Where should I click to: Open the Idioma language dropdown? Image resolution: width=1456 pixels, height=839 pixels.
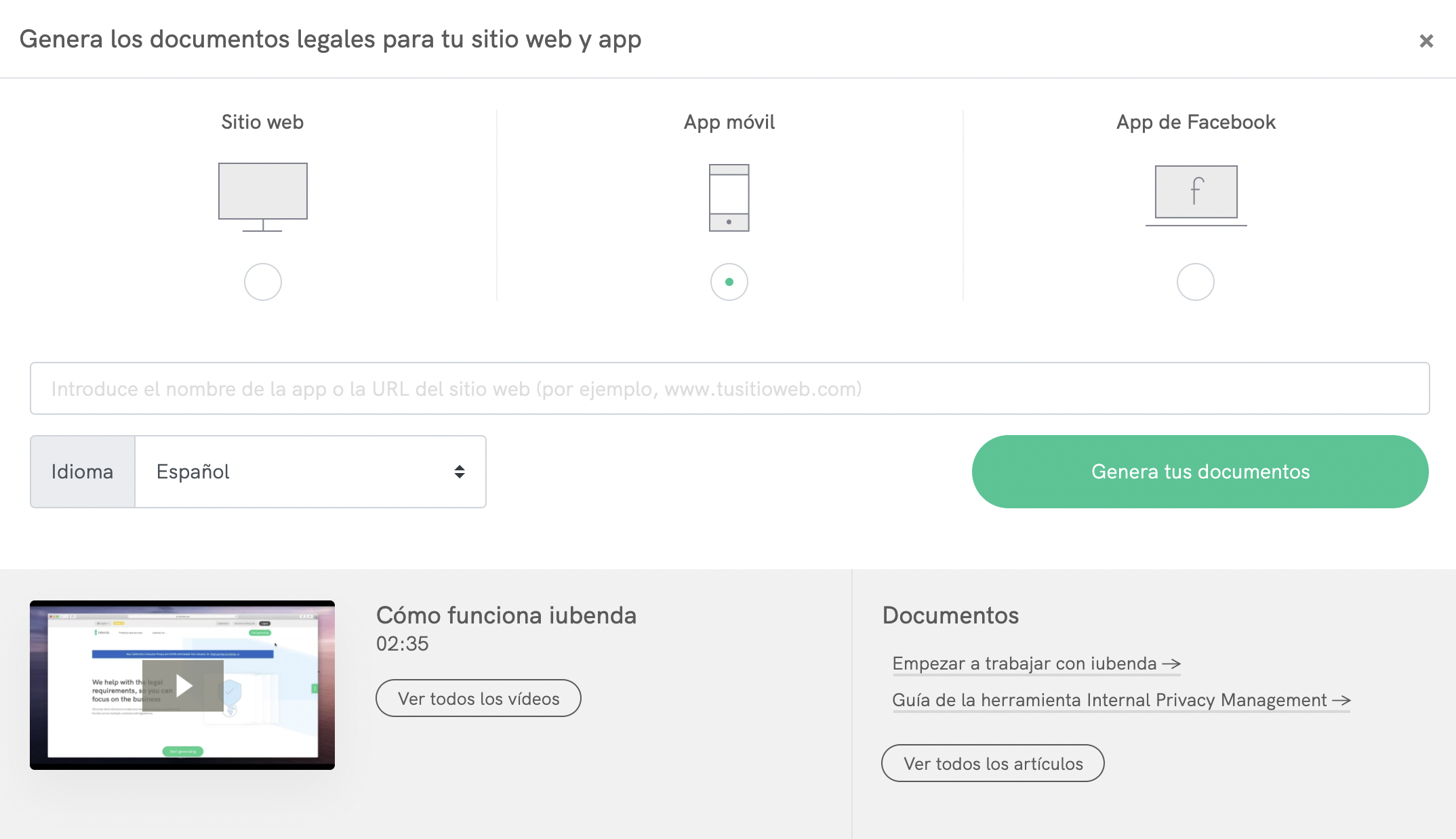coord(310,472)
